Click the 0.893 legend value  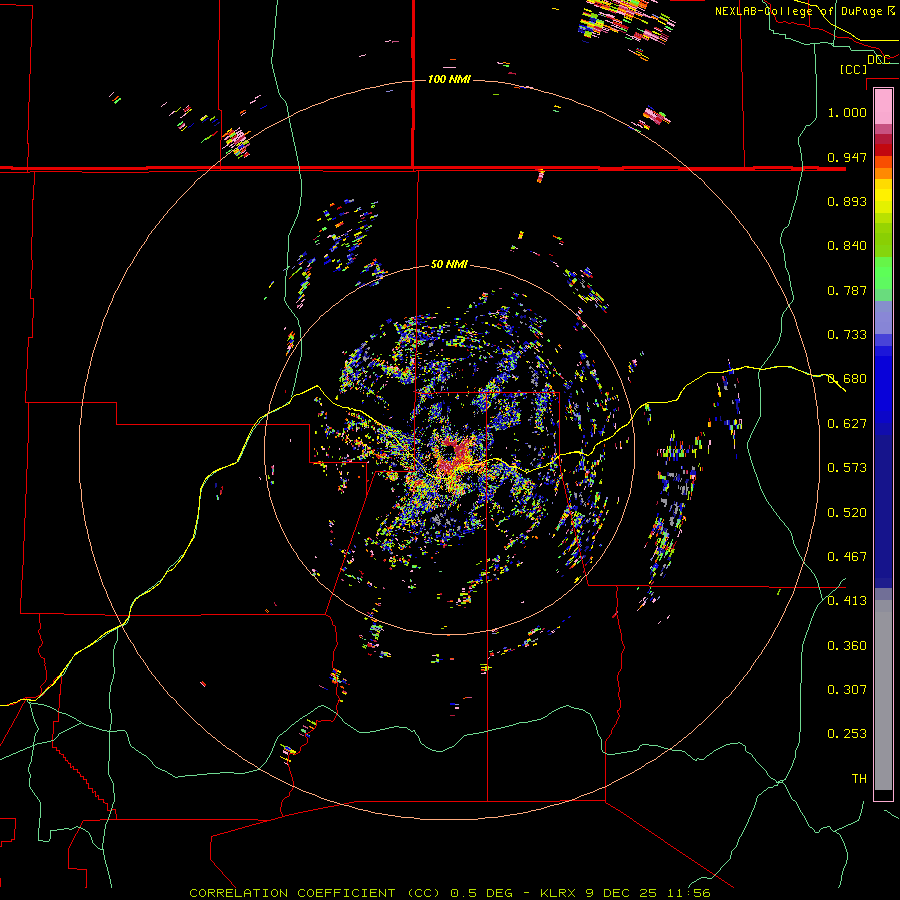[847, 201]
